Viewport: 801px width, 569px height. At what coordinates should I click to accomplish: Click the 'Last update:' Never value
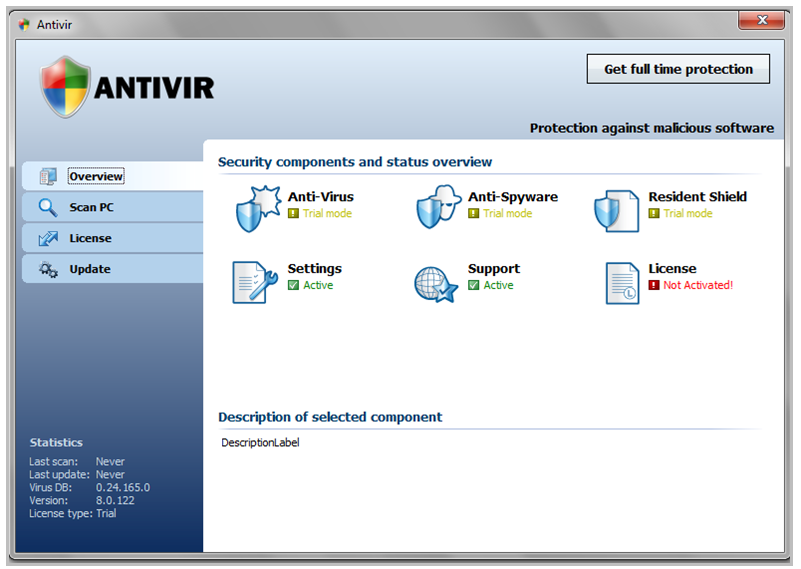coord(110,475)
